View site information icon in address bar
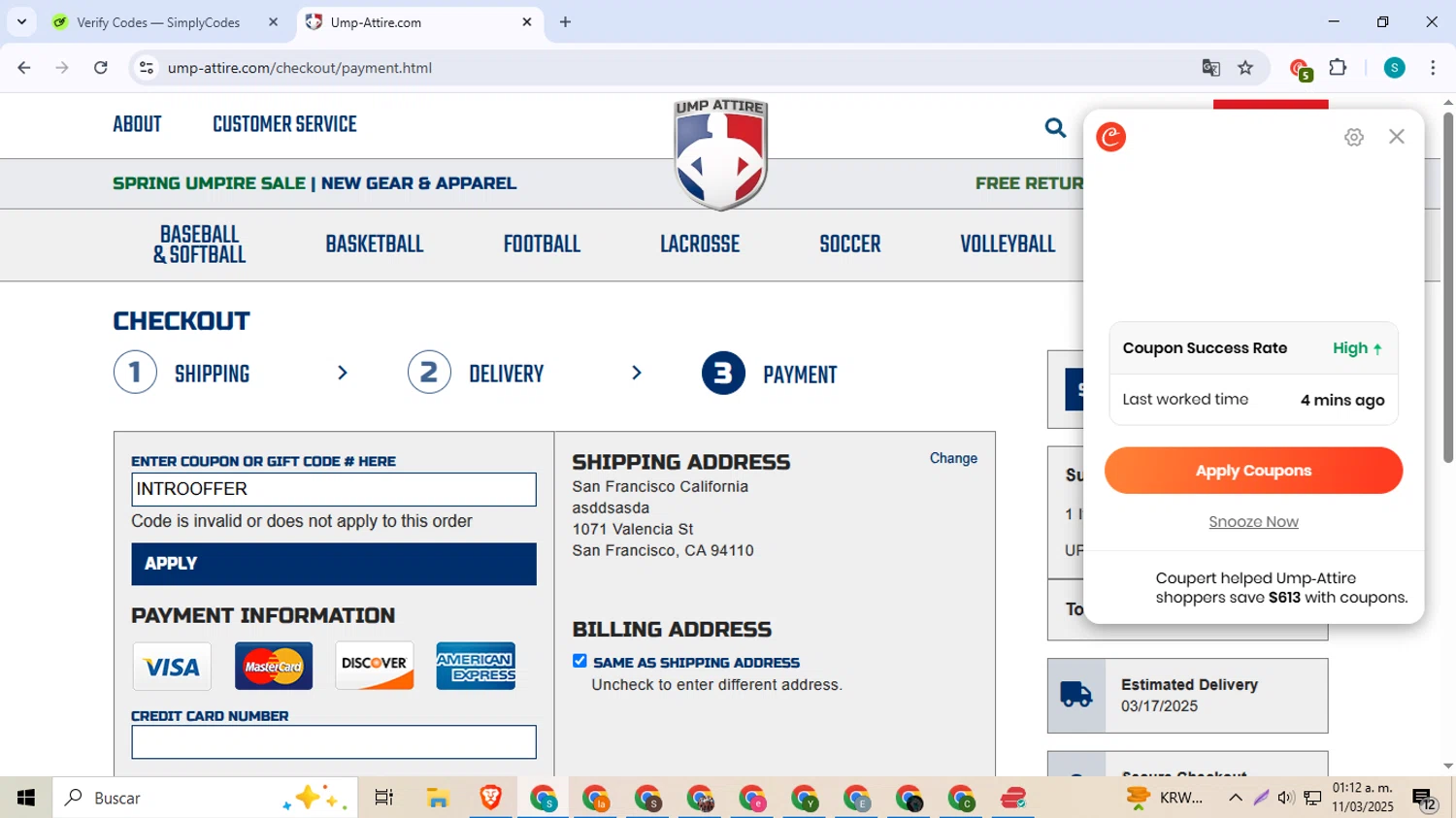 click(x=147, y=68)
